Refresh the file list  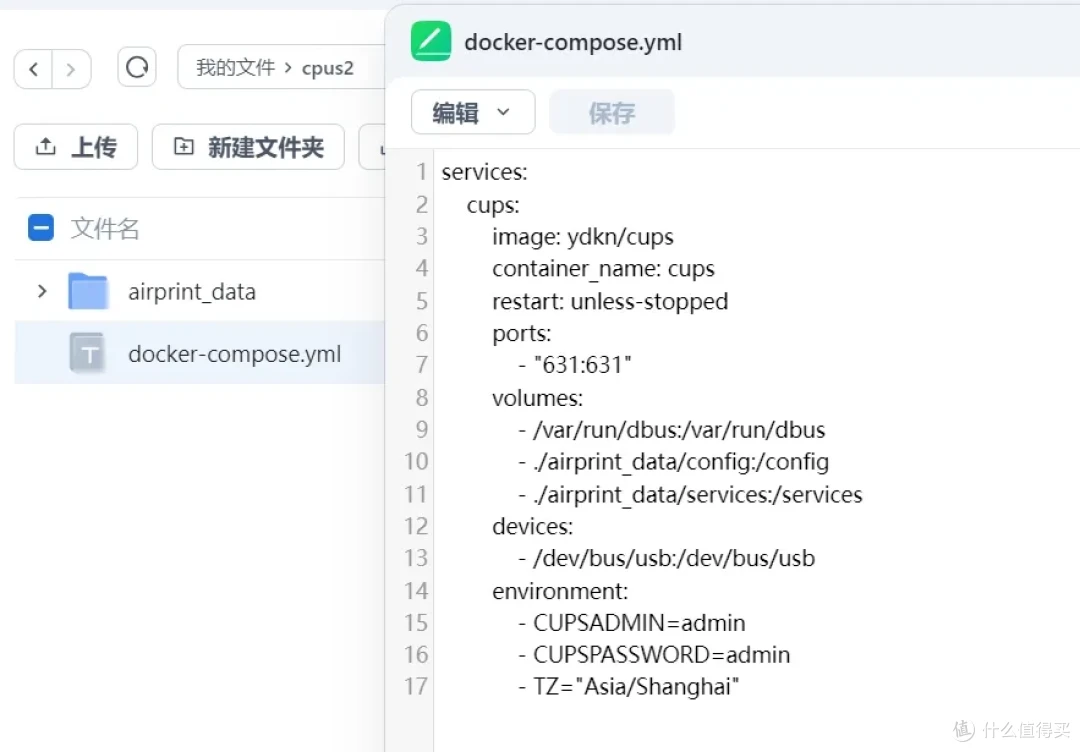pos(136,68)
